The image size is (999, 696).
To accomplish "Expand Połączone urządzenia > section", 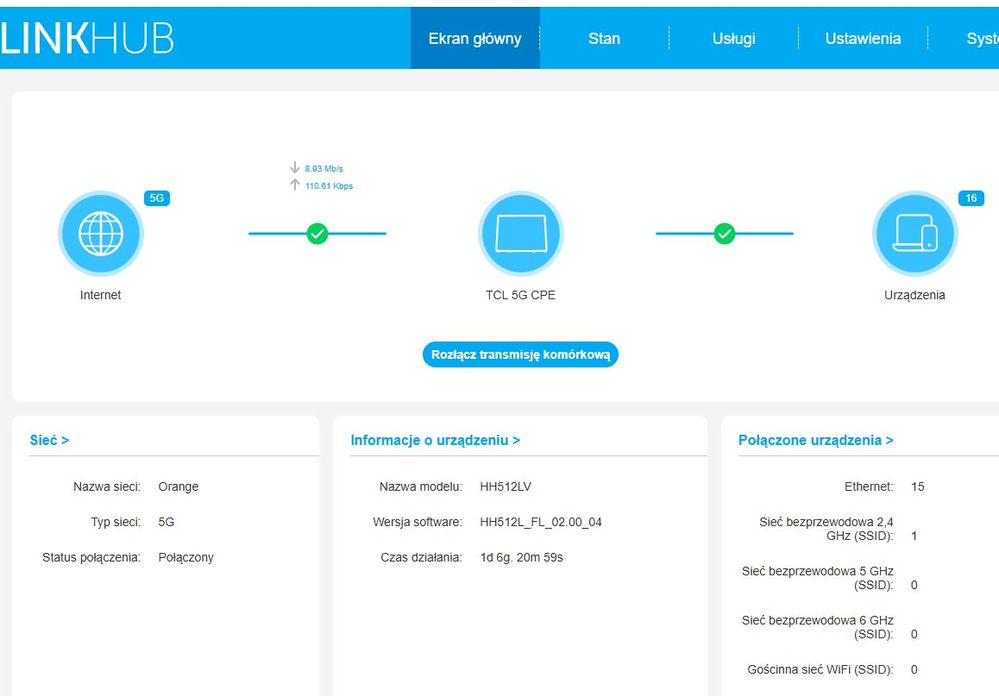I will pyautogui.click(x=815, y=440).
